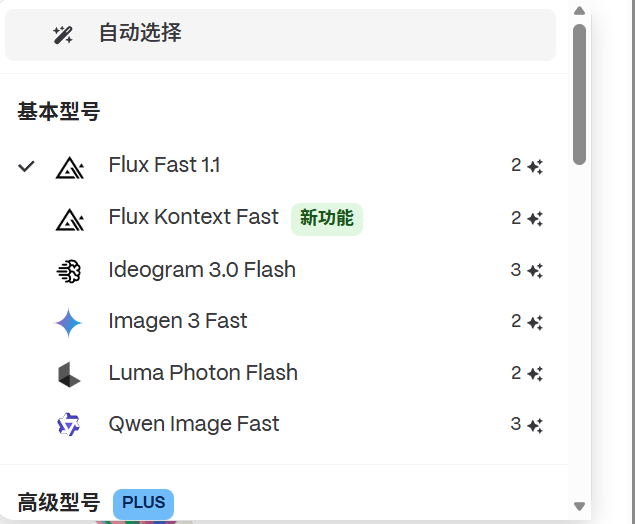The image size is (635, 524).
Task: Click the scrollbar down arrow
Action: coord(579,507)
